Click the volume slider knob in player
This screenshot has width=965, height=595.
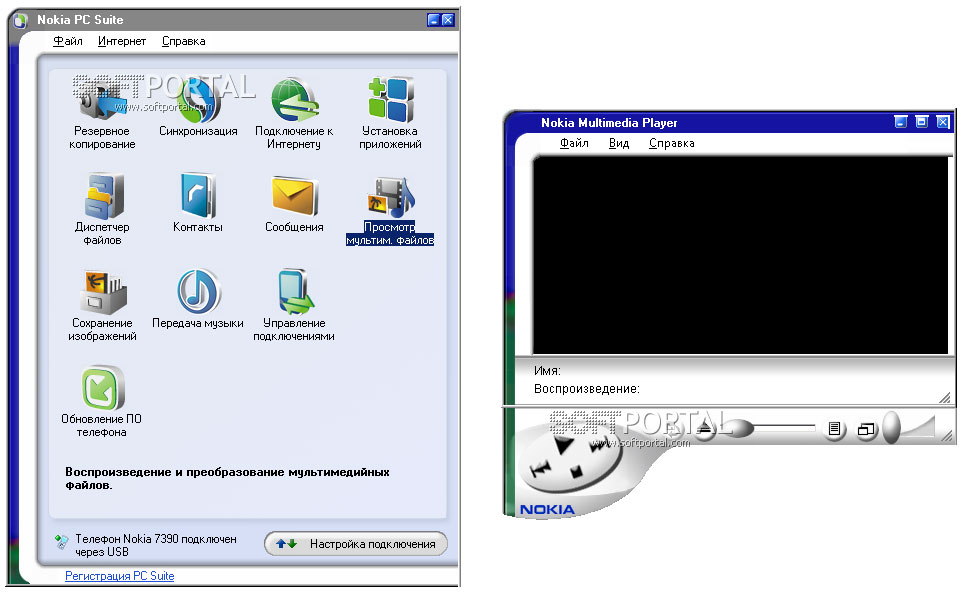click(891, 427)
